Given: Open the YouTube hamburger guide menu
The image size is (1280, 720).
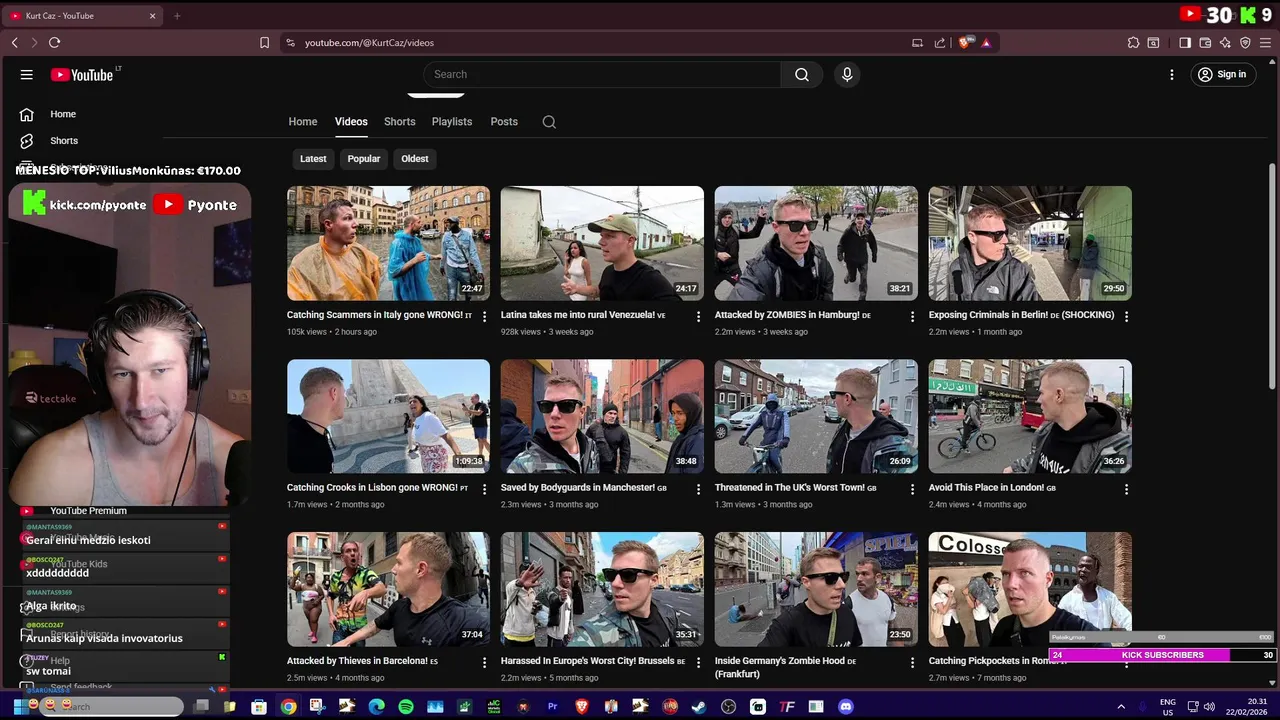Looking at the screenshot, I should pyautogui.click(x=27, y=75).
